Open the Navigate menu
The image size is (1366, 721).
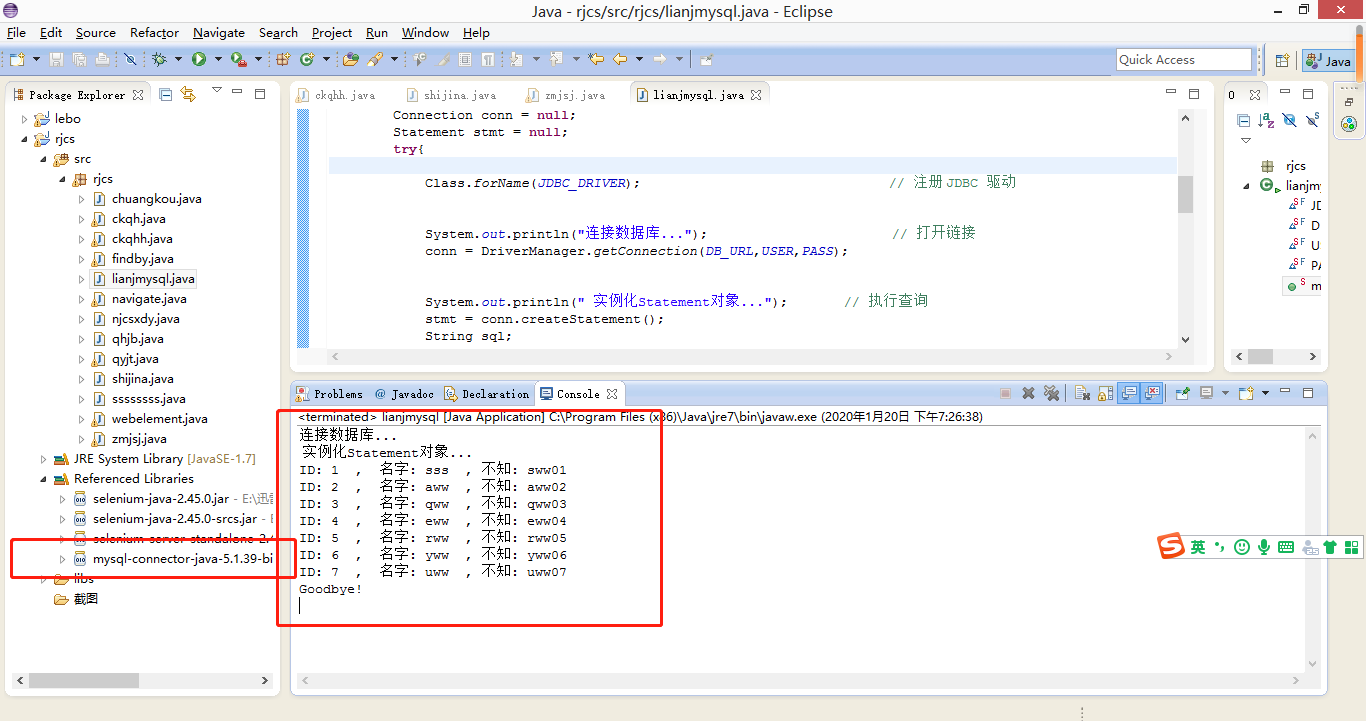coord(219,33)
